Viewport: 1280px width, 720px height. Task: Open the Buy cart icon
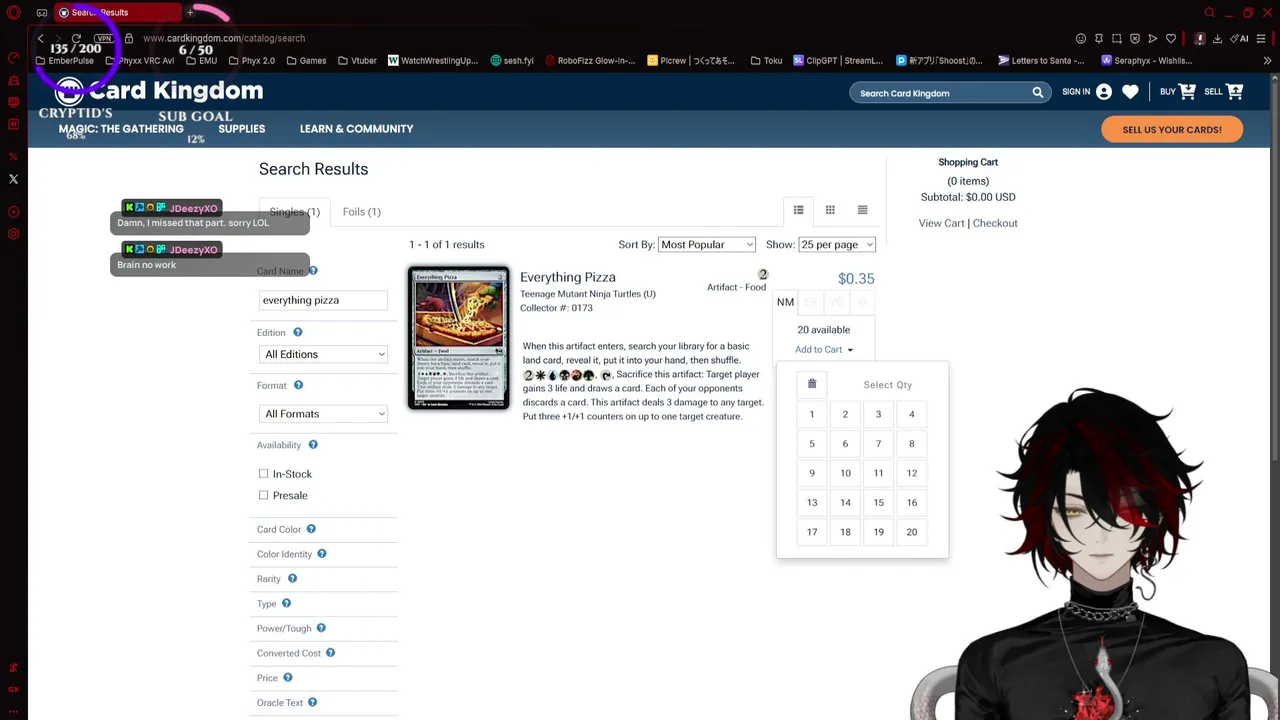tap(1187, 92)
